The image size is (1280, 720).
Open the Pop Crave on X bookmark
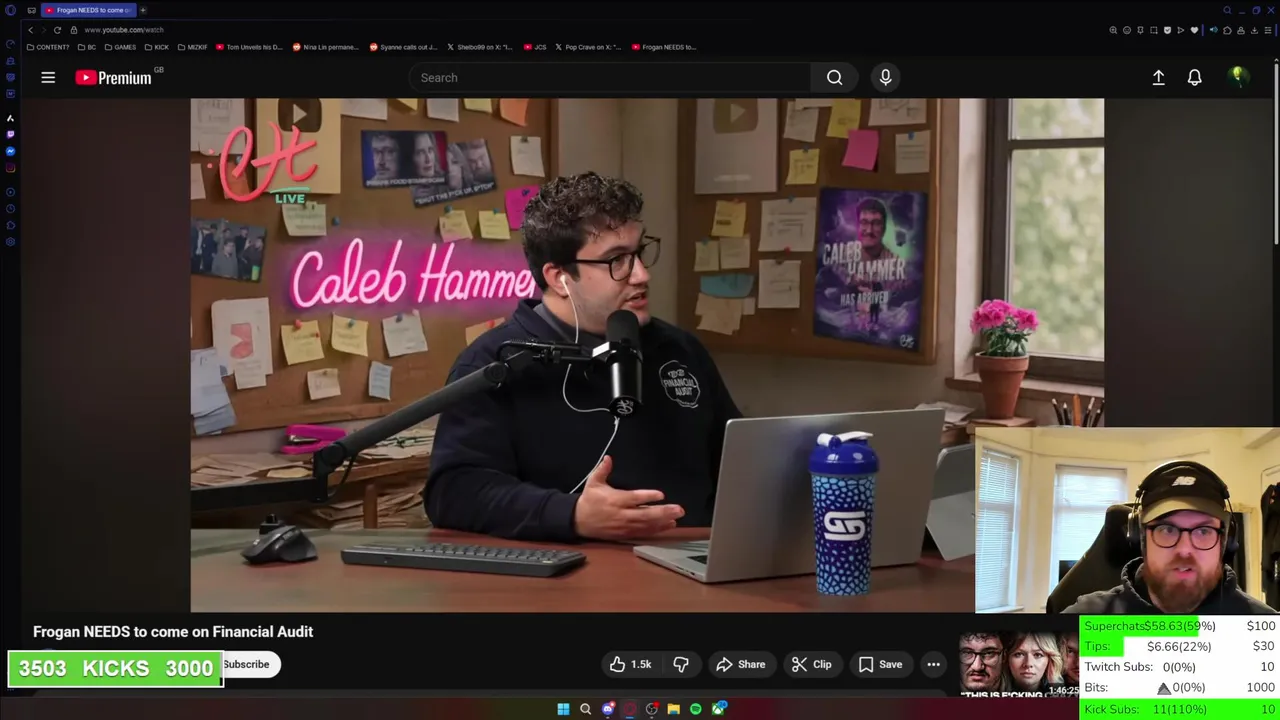[x=588, y=47]
